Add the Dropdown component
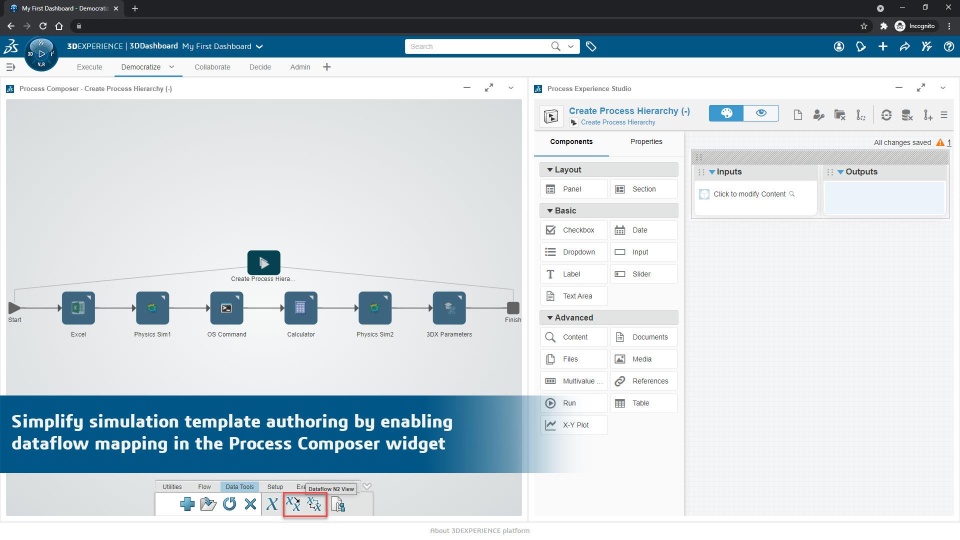This screenshot has width=960, height=540. click(574, 252)
